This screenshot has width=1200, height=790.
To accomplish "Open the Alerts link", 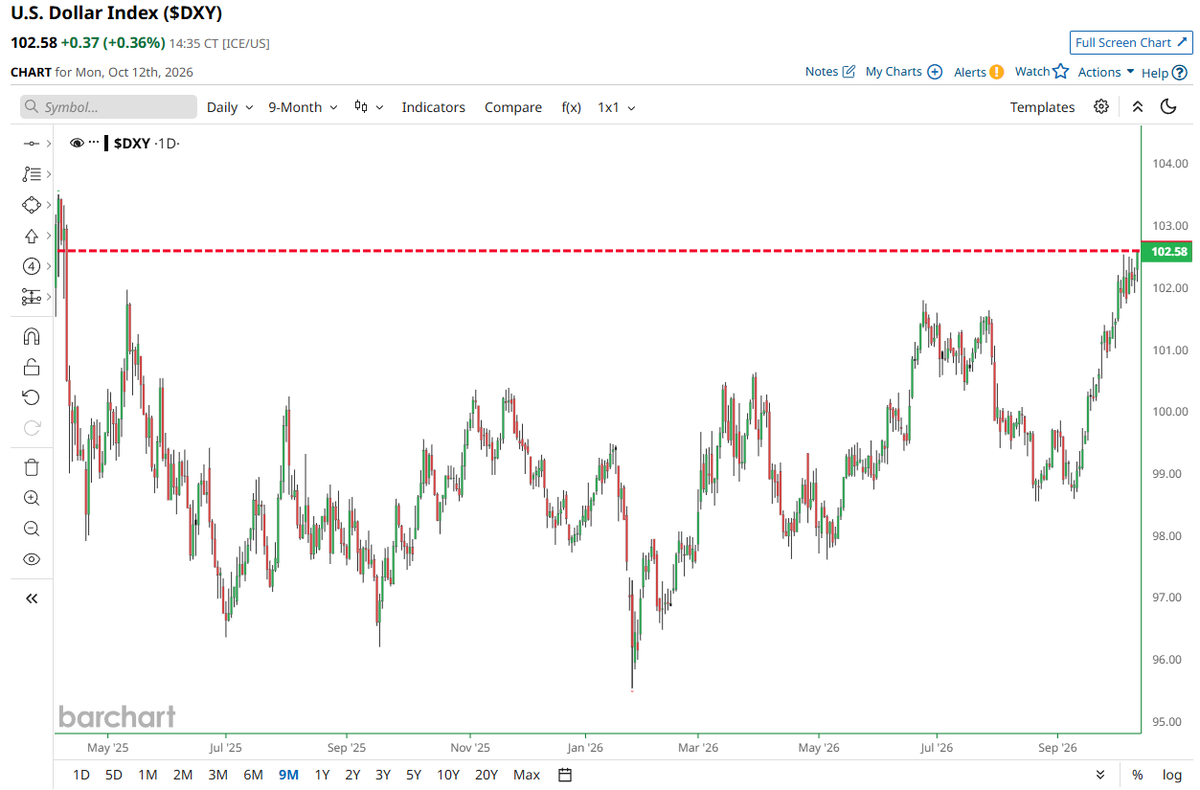I will tap(979, 72).
